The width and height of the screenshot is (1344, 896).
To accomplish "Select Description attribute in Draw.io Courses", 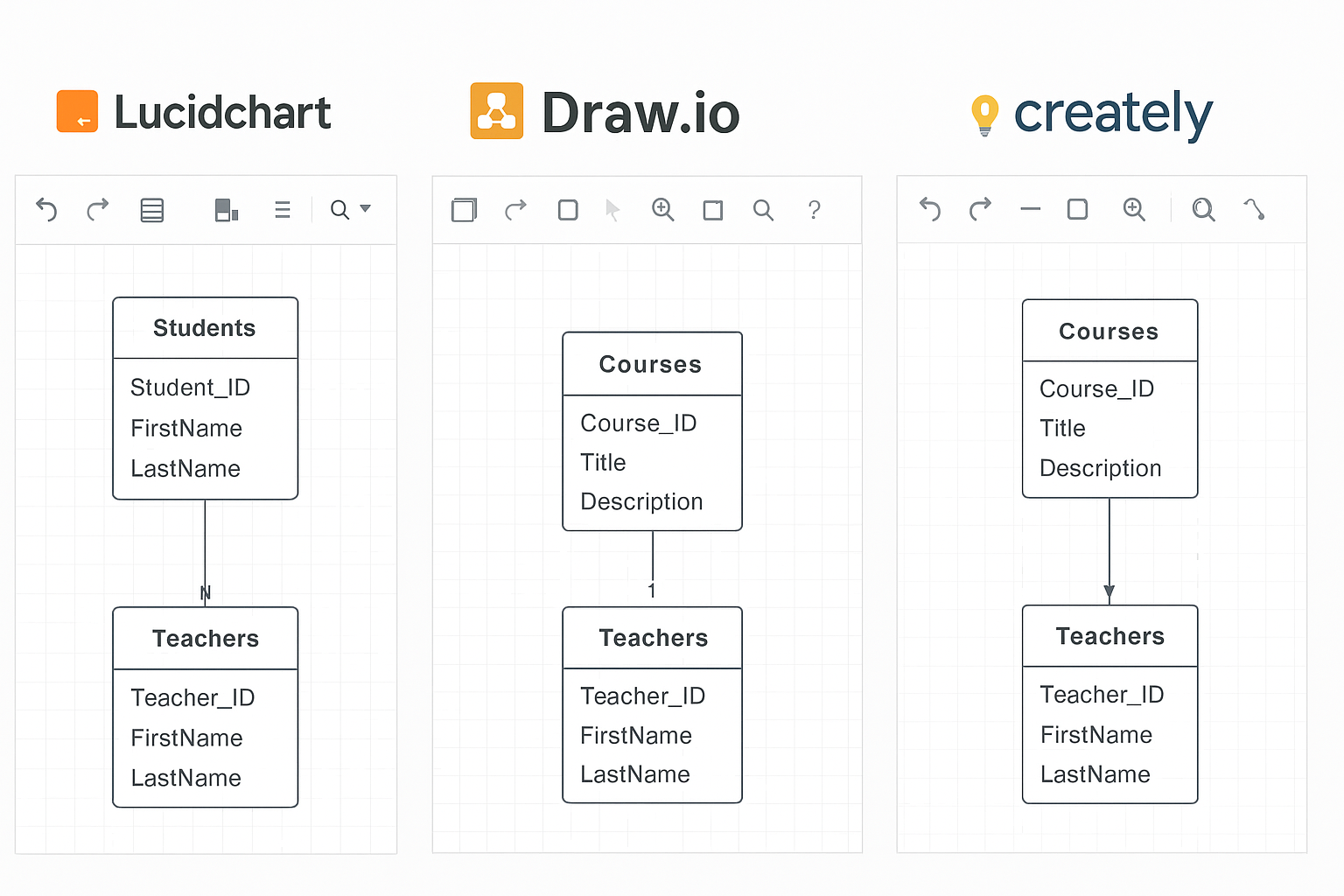I will tap(641, 502).
